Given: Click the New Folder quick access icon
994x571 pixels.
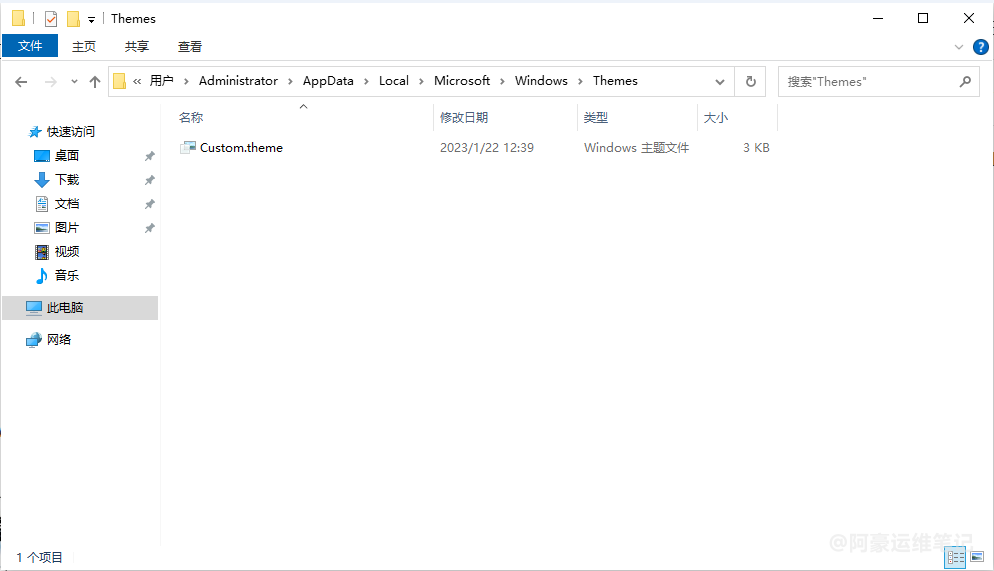Looking at the screenshot, I should click(x=74, y=19).
